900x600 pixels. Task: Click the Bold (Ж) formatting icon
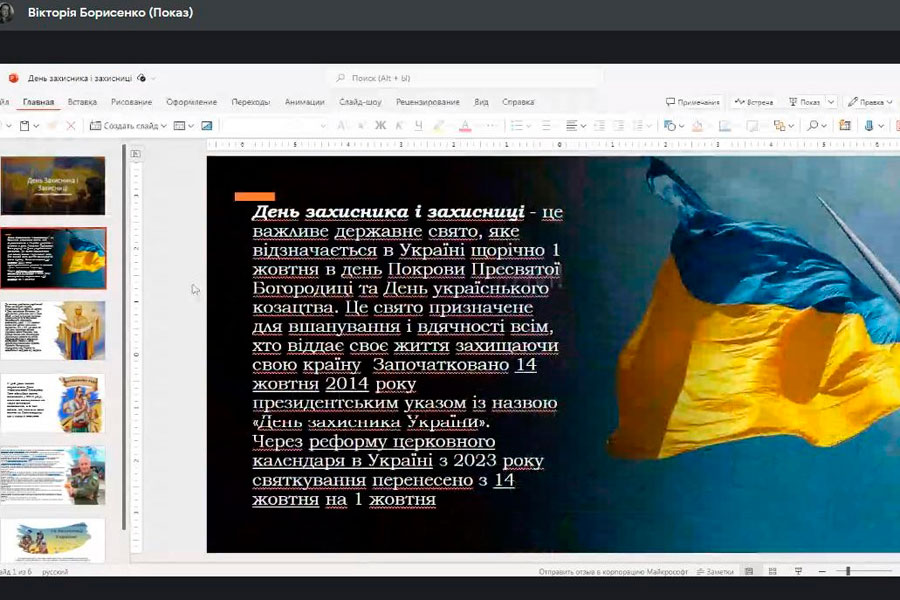380,126
